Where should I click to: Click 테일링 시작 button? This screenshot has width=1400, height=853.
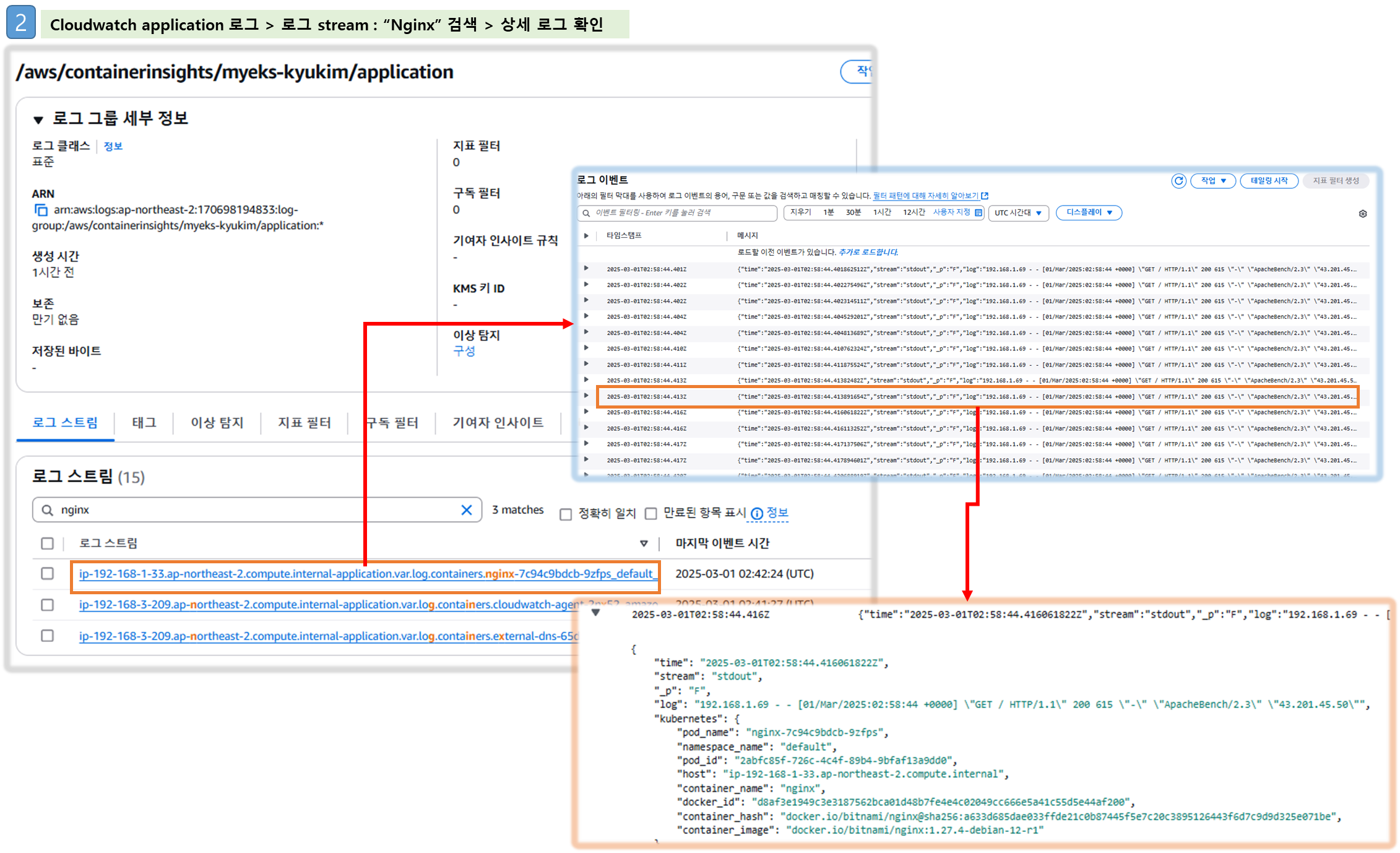click(x=1269, y=181)
